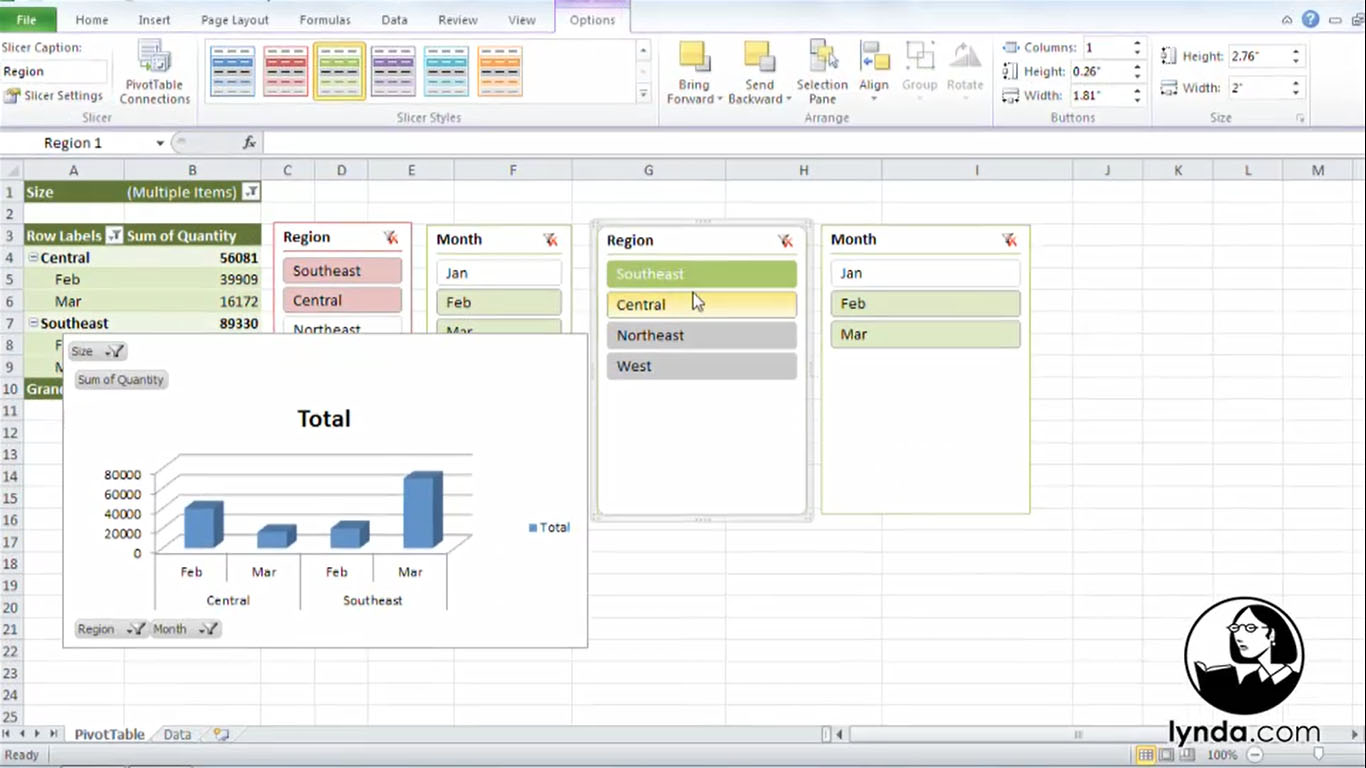
Task: Open Size filter dropdown in B1
Action: 251,192
